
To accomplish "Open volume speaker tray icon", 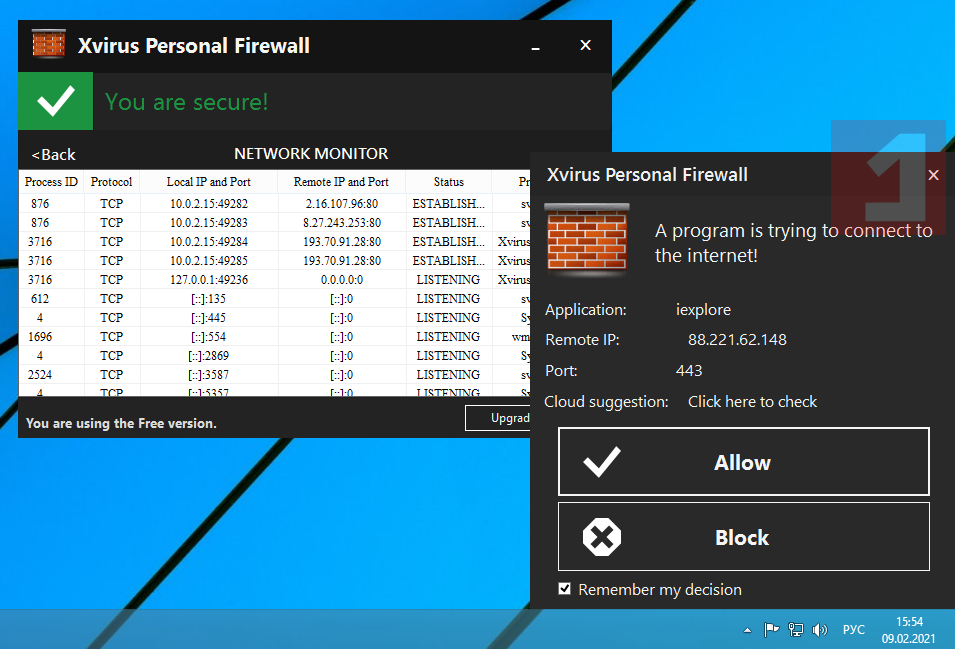I will pos(820,630).
